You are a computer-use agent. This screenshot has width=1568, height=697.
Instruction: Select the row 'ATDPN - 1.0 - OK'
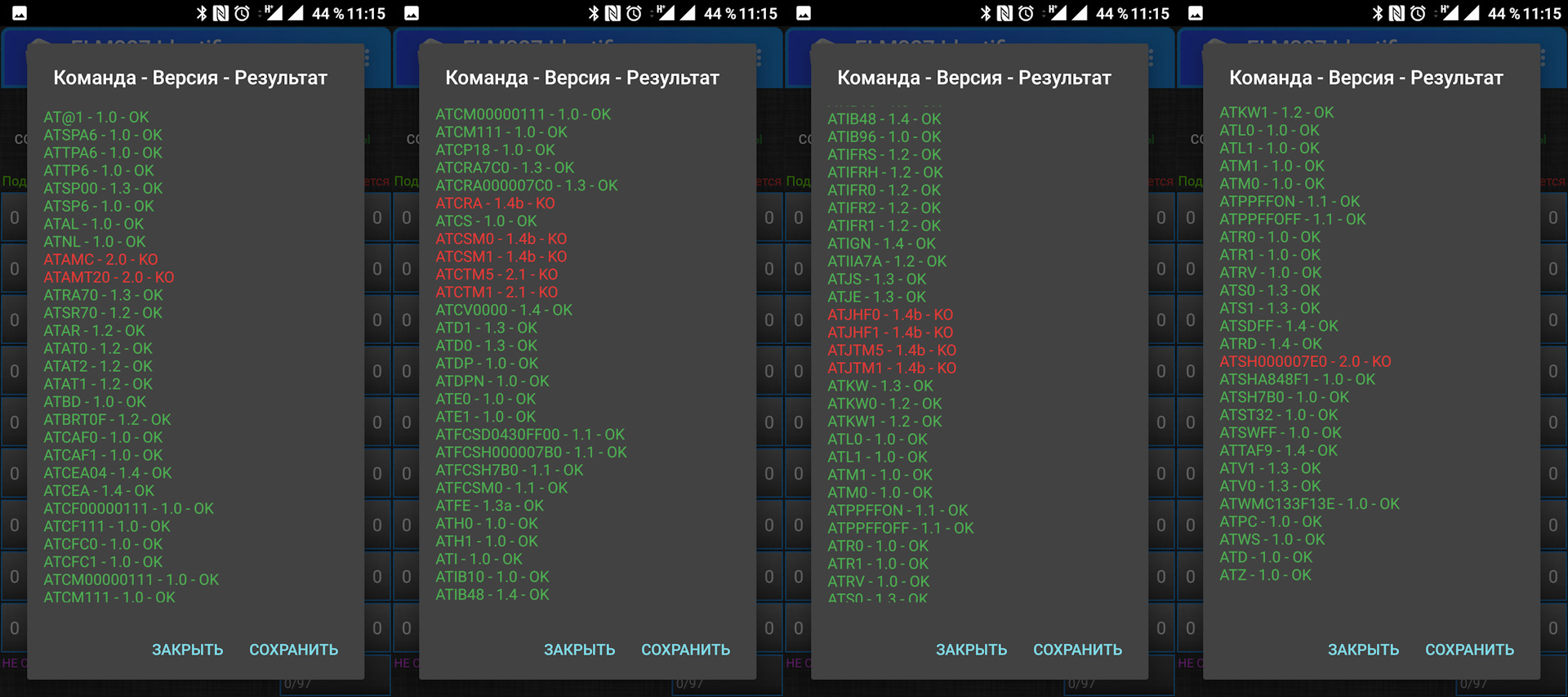492,381
